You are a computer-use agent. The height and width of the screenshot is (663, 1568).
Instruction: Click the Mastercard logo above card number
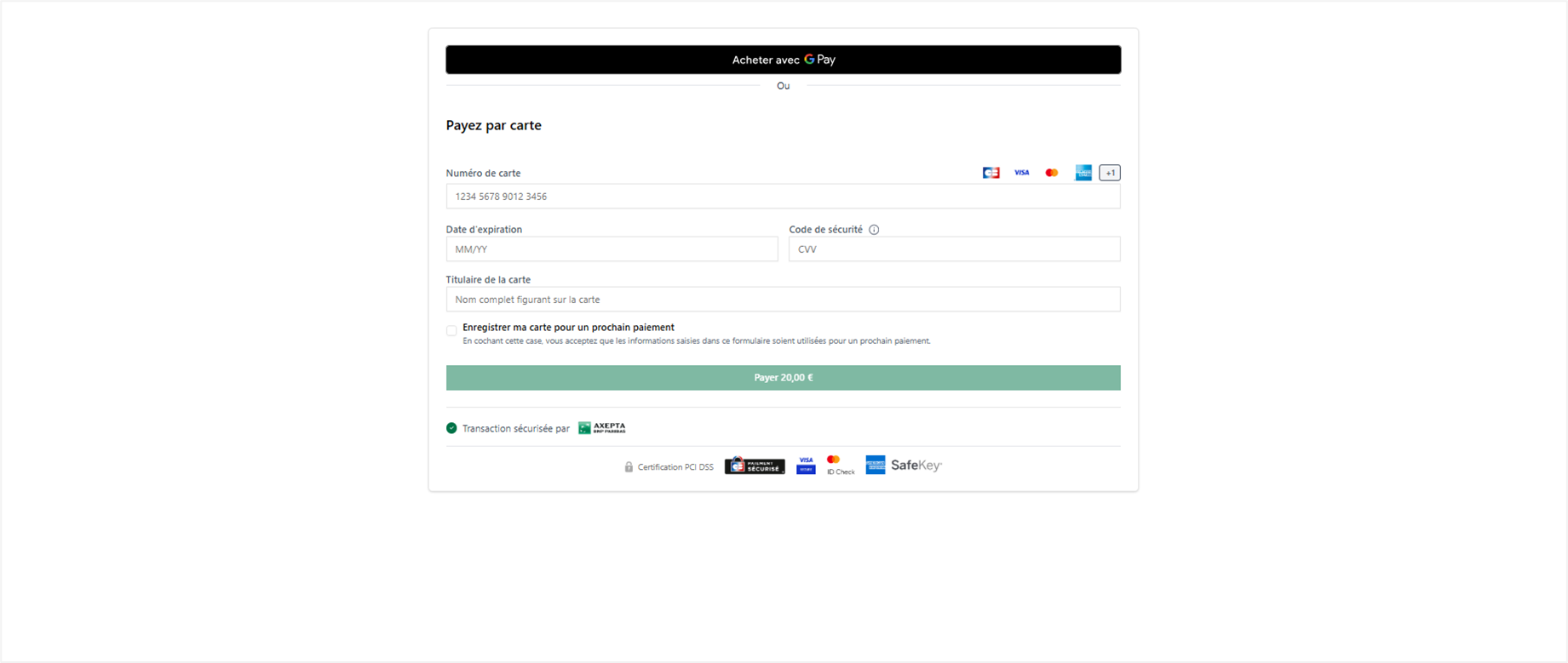(1052, 173)
